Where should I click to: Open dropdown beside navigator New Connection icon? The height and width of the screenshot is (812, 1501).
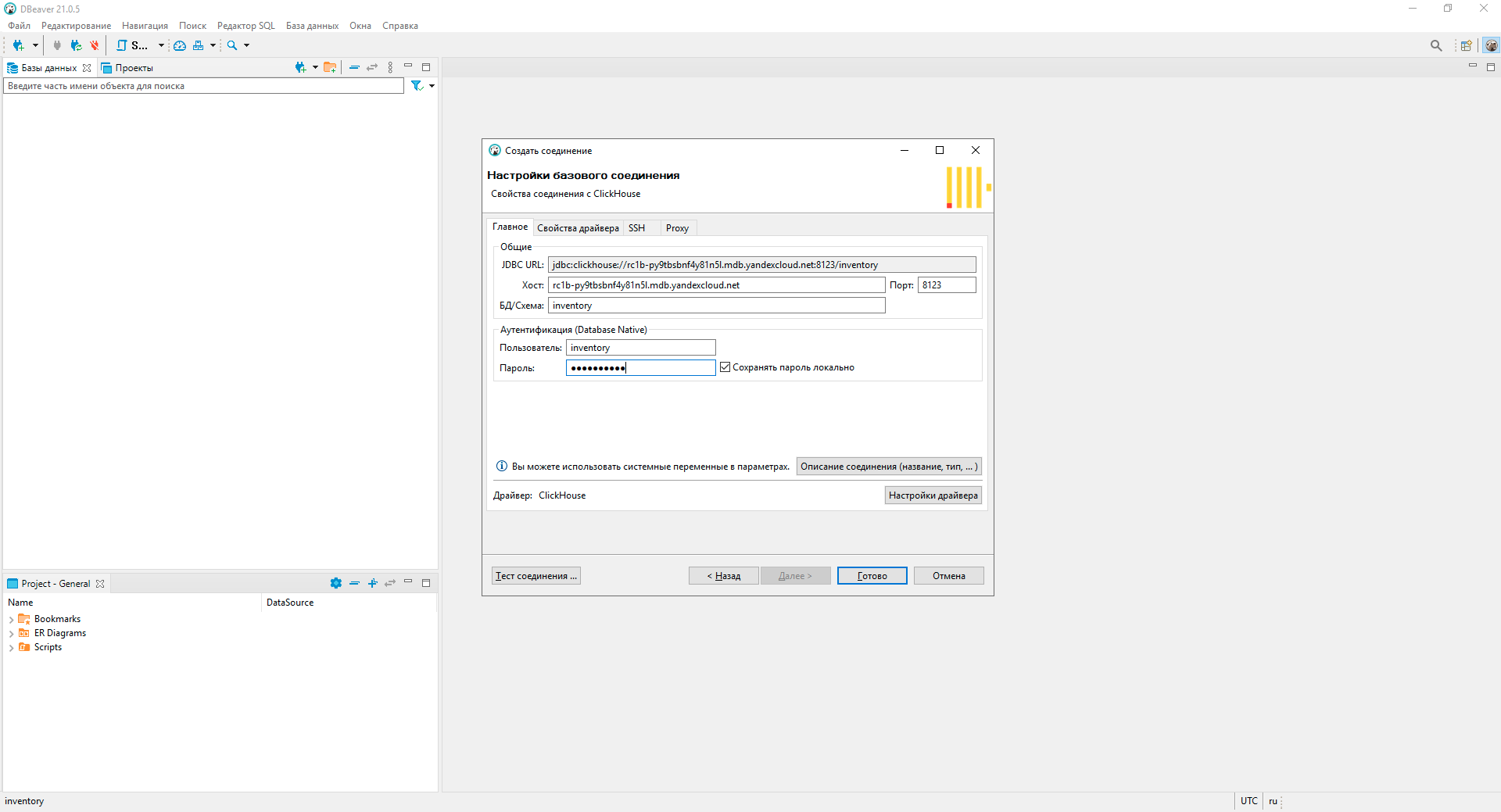coord(315,67)
